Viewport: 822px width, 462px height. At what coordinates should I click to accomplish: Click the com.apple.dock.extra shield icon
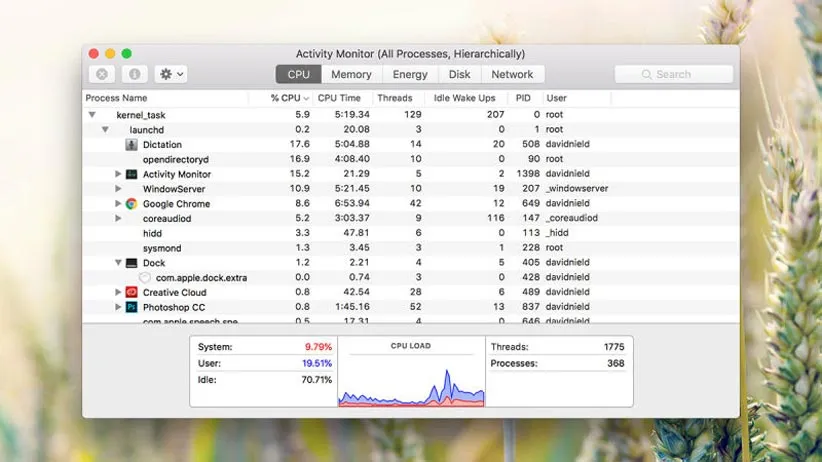click(x=145, y=277)
